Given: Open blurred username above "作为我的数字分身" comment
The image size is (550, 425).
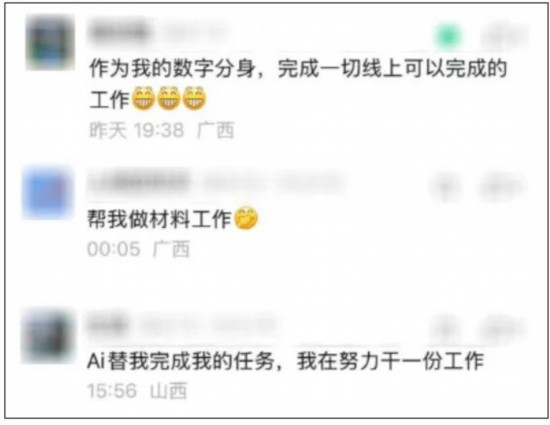Looking at the screenshot, I should pos(119,32).
